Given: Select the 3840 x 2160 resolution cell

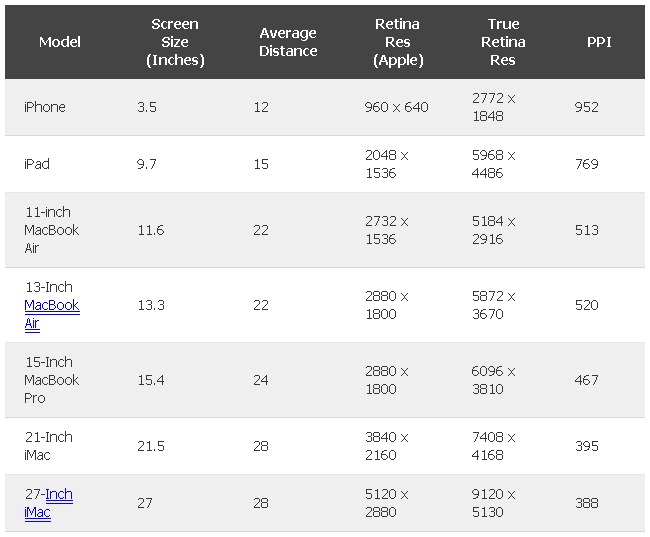Looking at the screenshot, I should click(387, 446).
